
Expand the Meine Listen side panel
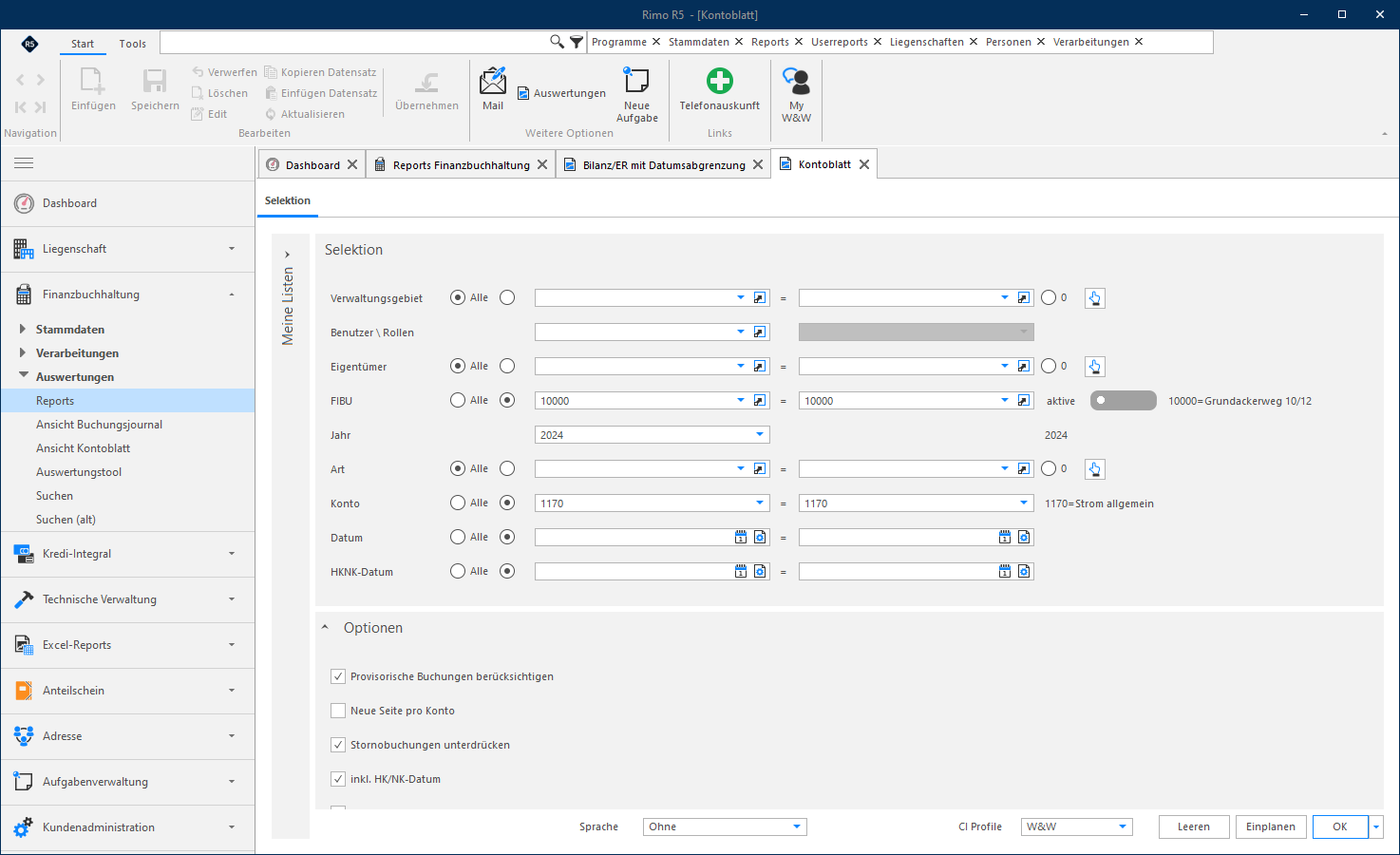pyautogui.click(x=287, y=255)
